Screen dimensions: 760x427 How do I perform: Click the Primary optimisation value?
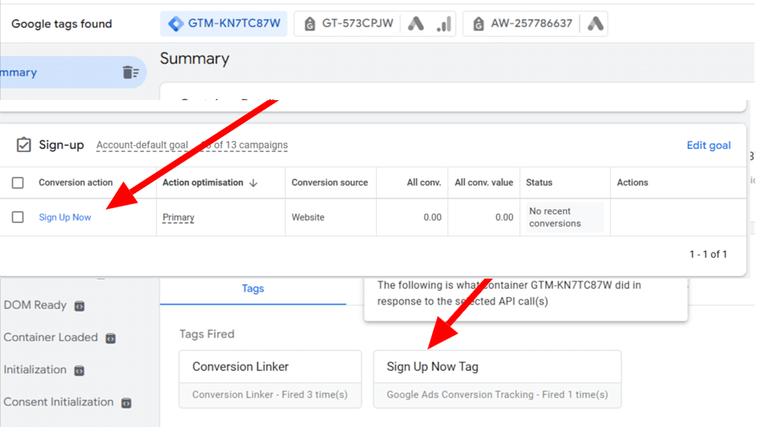tap(178, 217)
